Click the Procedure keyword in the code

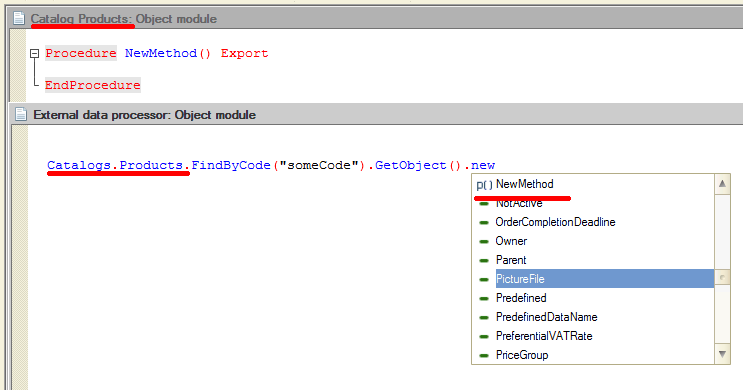pyautogui.click(x=81, y=53)
